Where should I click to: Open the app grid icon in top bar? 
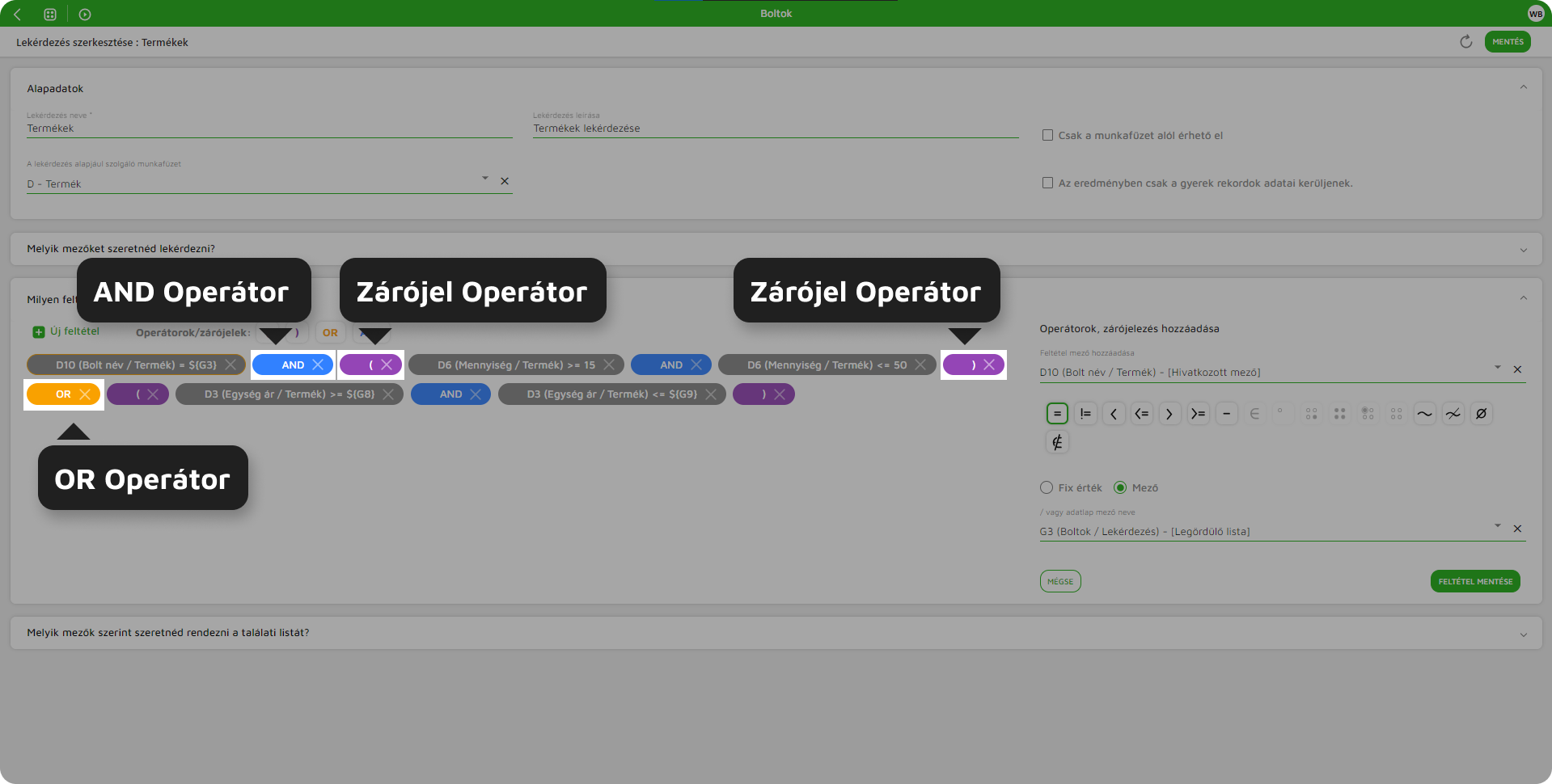(50, 14)
